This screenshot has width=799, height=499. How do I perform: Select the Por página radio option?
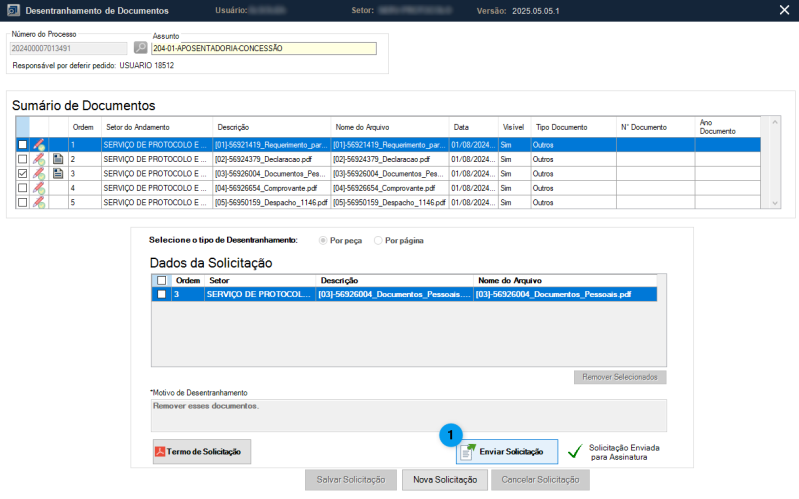pos(378,240)
